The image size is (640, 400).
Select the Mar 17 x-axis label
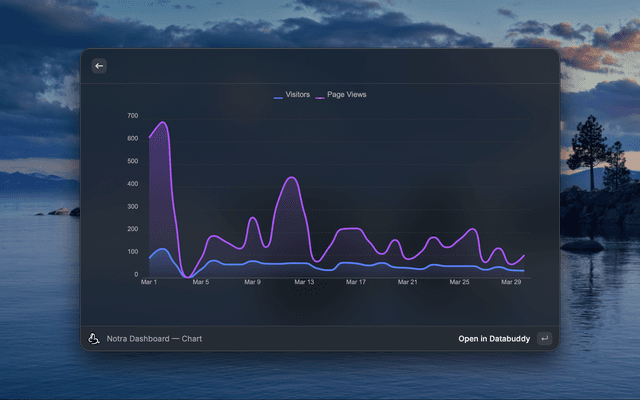pyautogui.click(x=356, y=283)
